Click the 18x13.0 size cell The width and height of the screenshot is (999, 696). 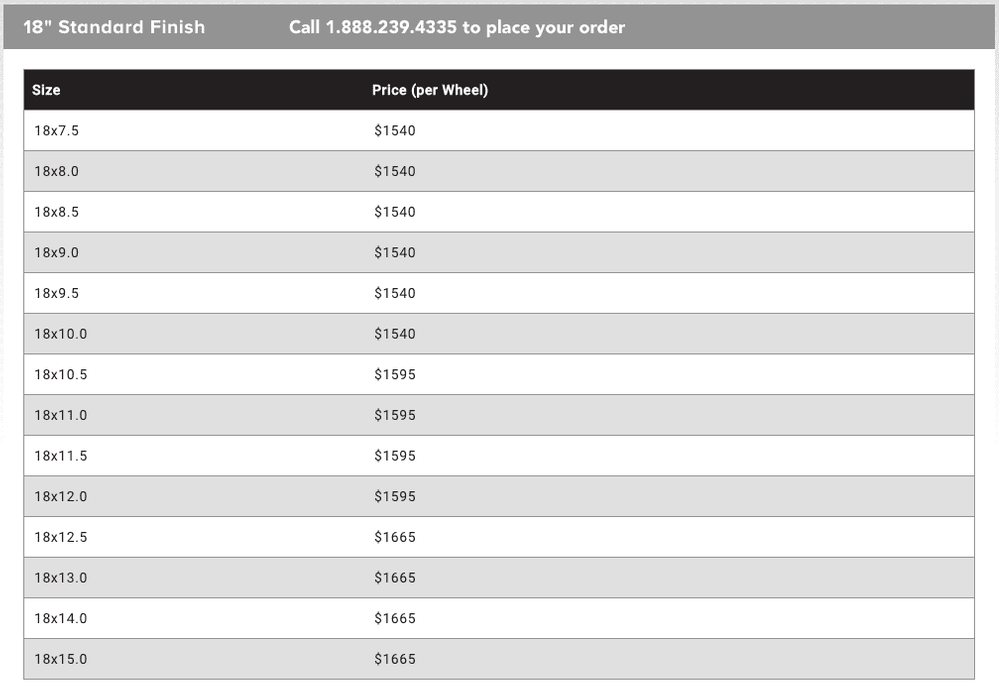pyautogui.click(x=60, y=578)
